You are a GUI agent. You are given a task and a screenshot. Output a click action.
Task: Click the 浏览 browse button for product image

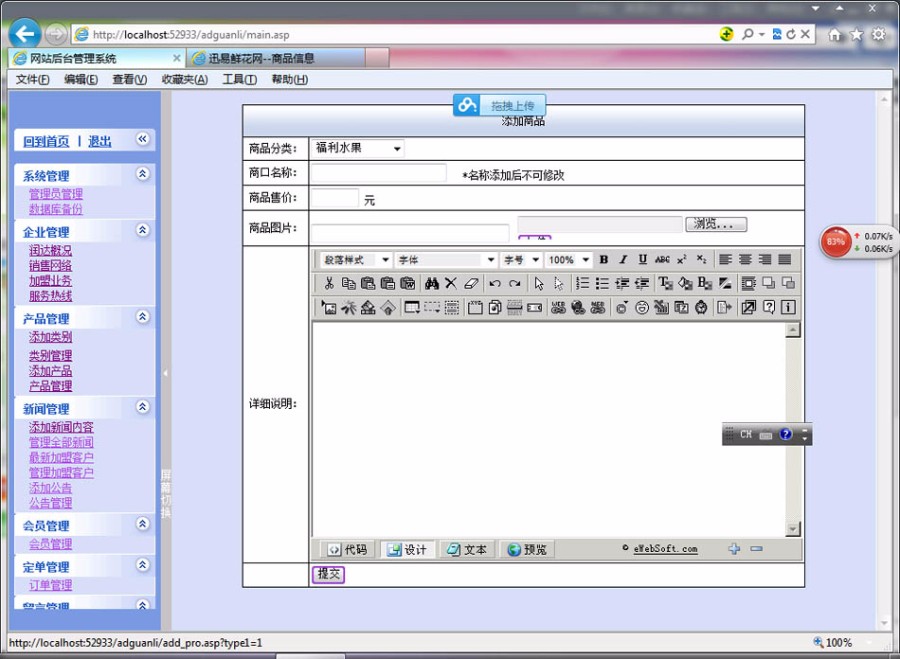[x=714, y=223]
